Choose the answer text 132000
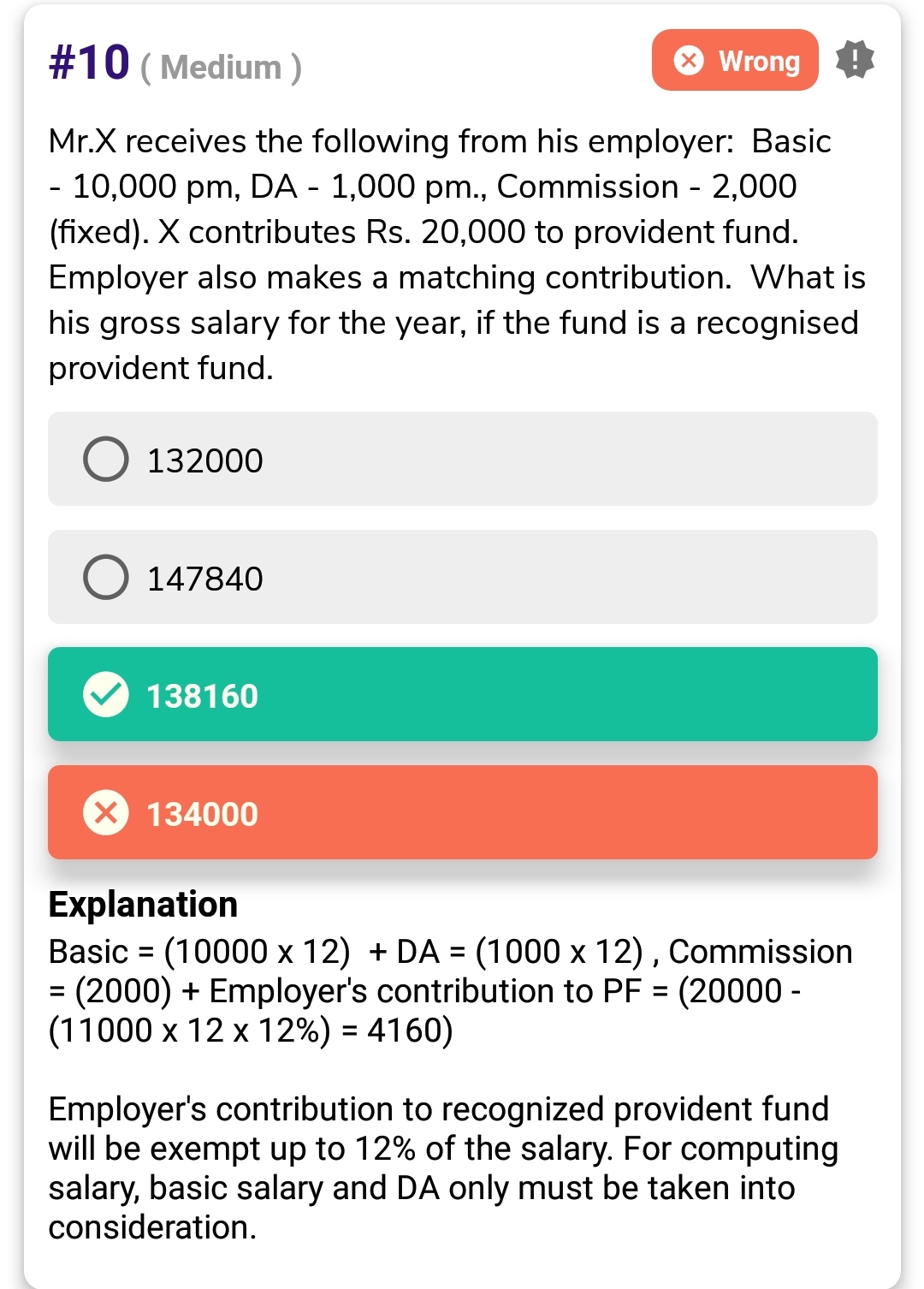The height and width of the screenshot is (1289, 924). [205, 460]
